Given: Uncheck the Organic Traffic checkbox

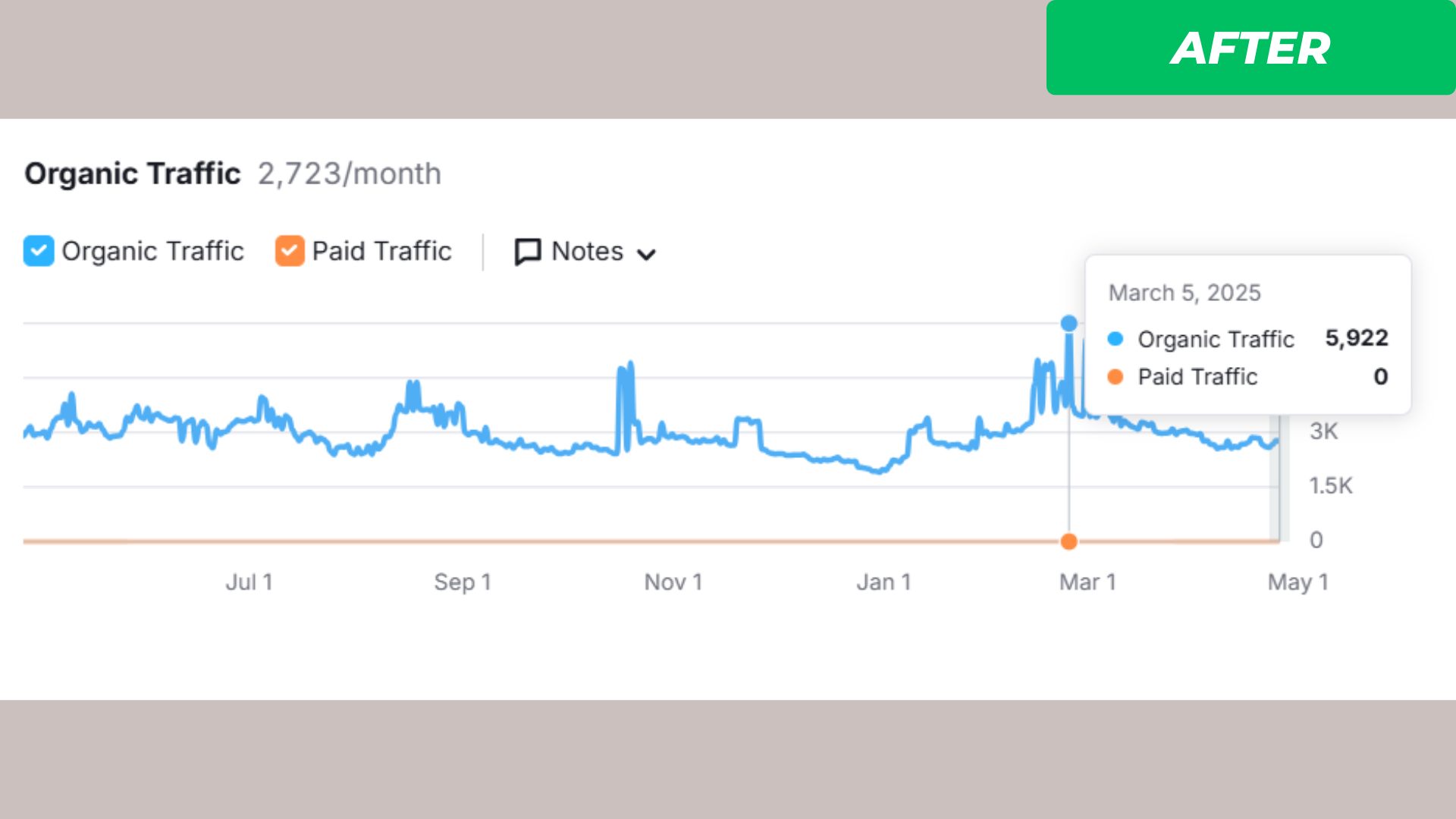Looking at the screenshot, I should click(x=39, y=251).
